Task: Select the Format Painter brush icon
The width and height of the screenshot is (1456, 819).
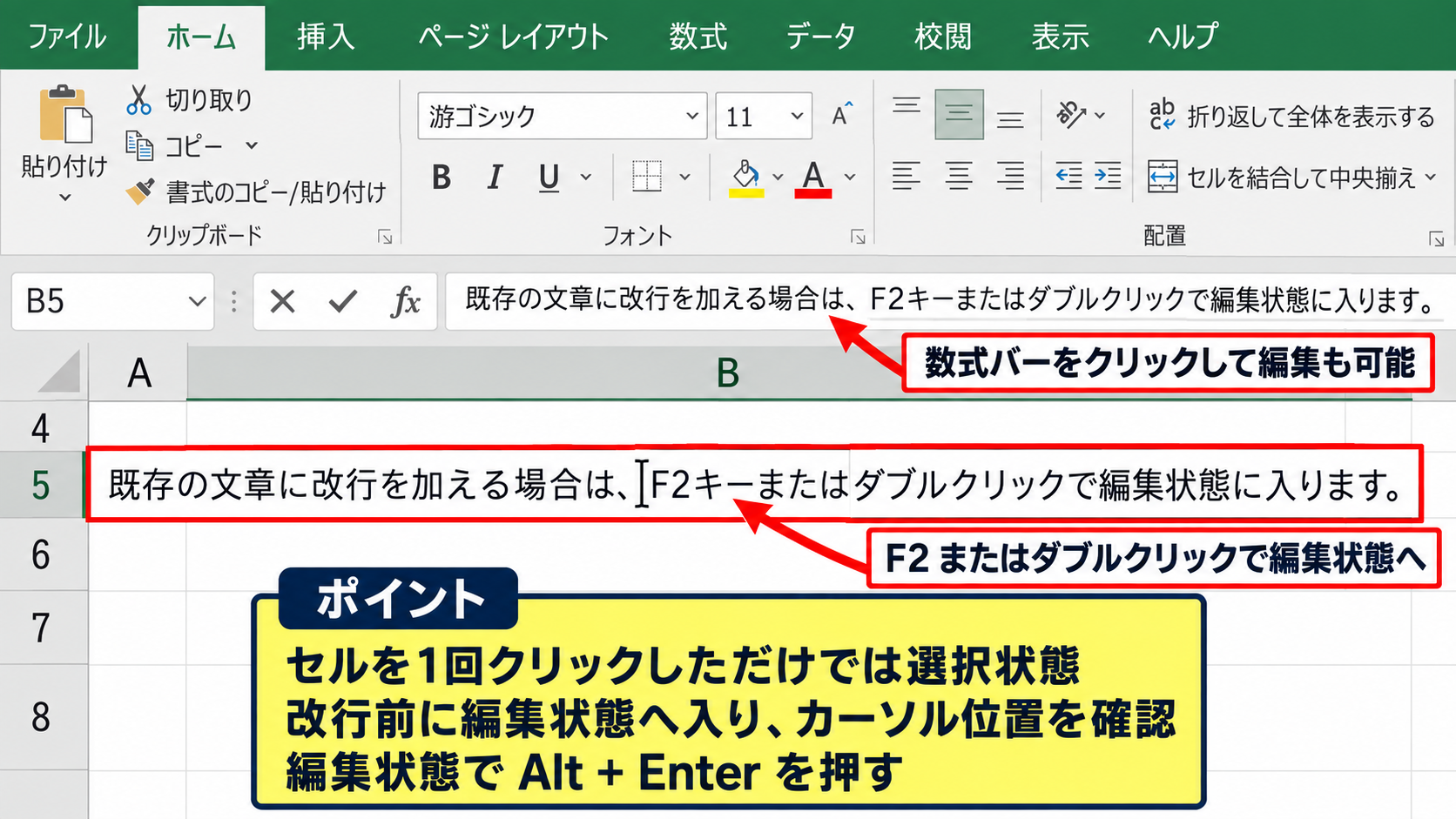Action: (139, 191)
